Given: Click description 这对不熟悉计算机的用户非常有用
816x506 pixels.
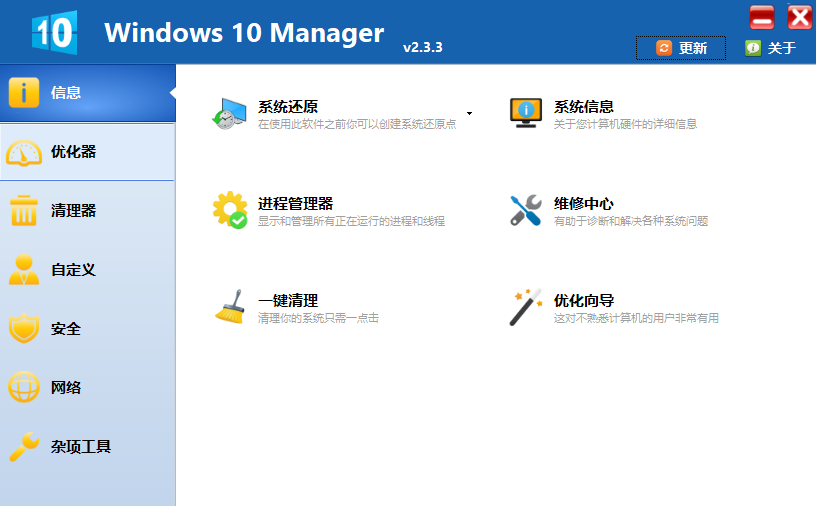Looking at the screenshot, I should [636, 318].
